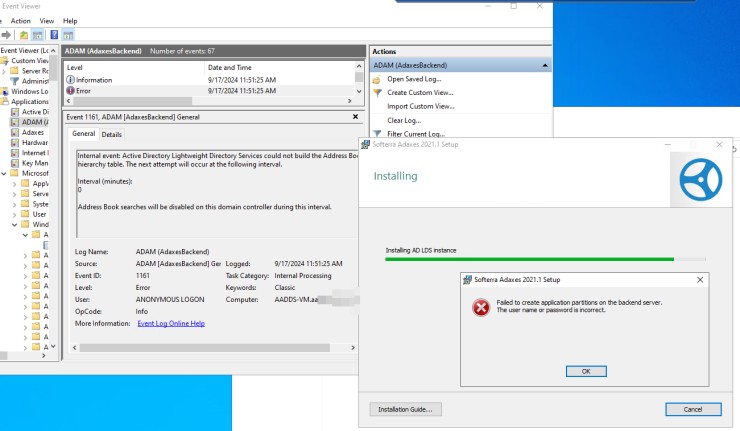Switch to the Details tab
This screenshot has height=431, width=740.
point(112,135)
